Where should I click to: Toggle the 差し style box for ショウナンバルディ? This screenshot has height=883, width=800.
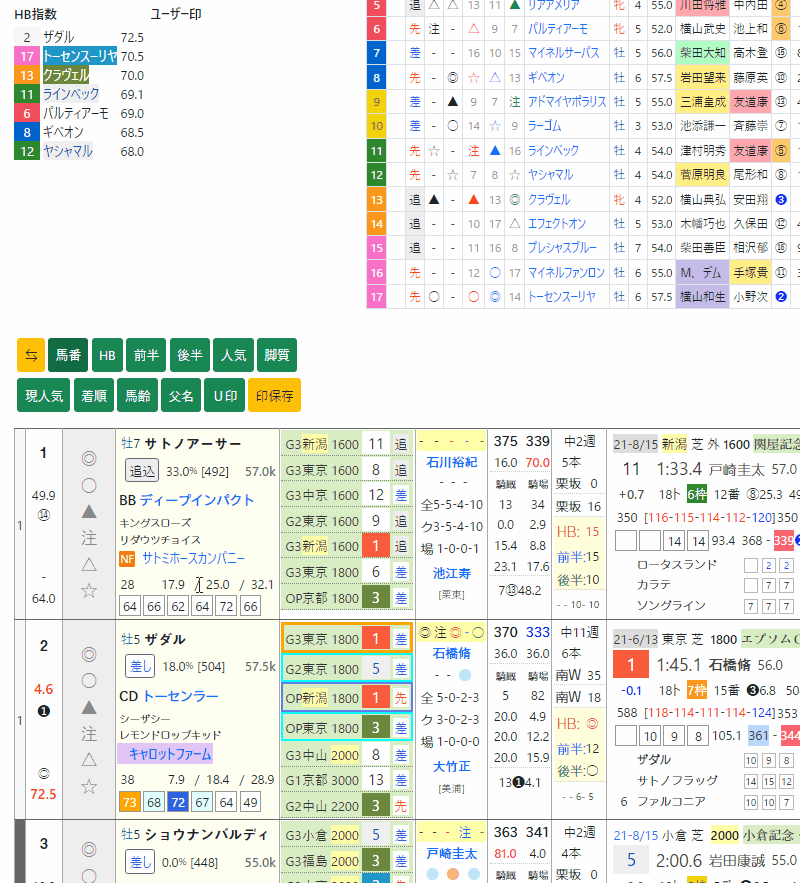(x=141, y=862)
